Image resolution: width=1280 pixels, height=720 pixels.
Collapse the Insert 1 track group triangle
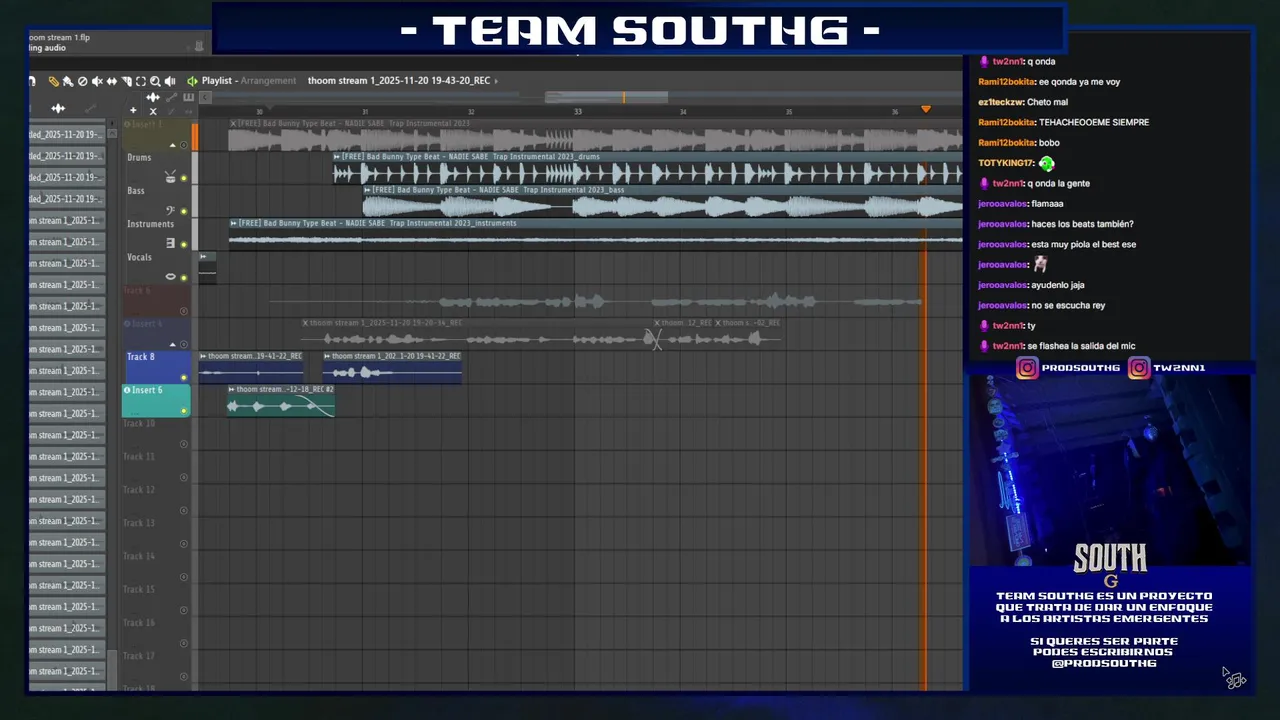(173, 145)
